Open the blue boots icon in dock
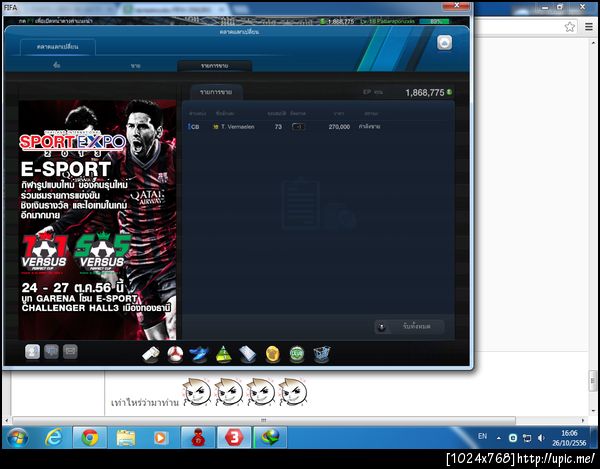The image size is (600, 469). (x=199, y=354)
